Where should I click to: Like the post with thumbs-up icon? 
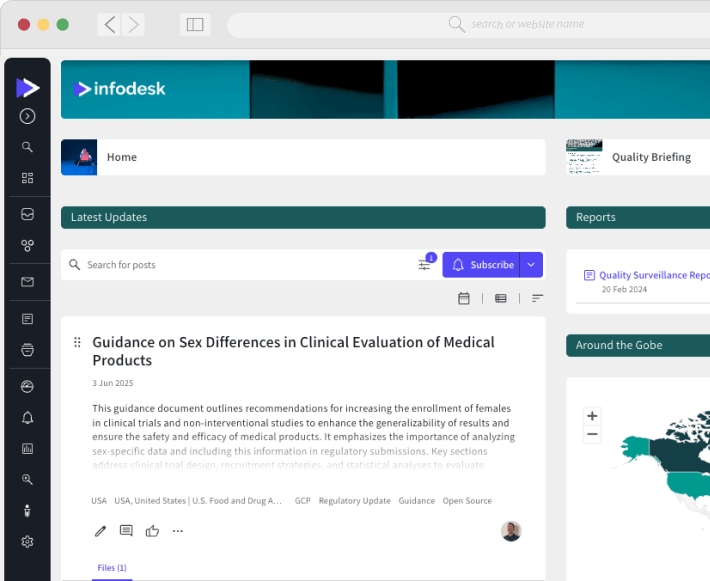(x=152, y=531)
